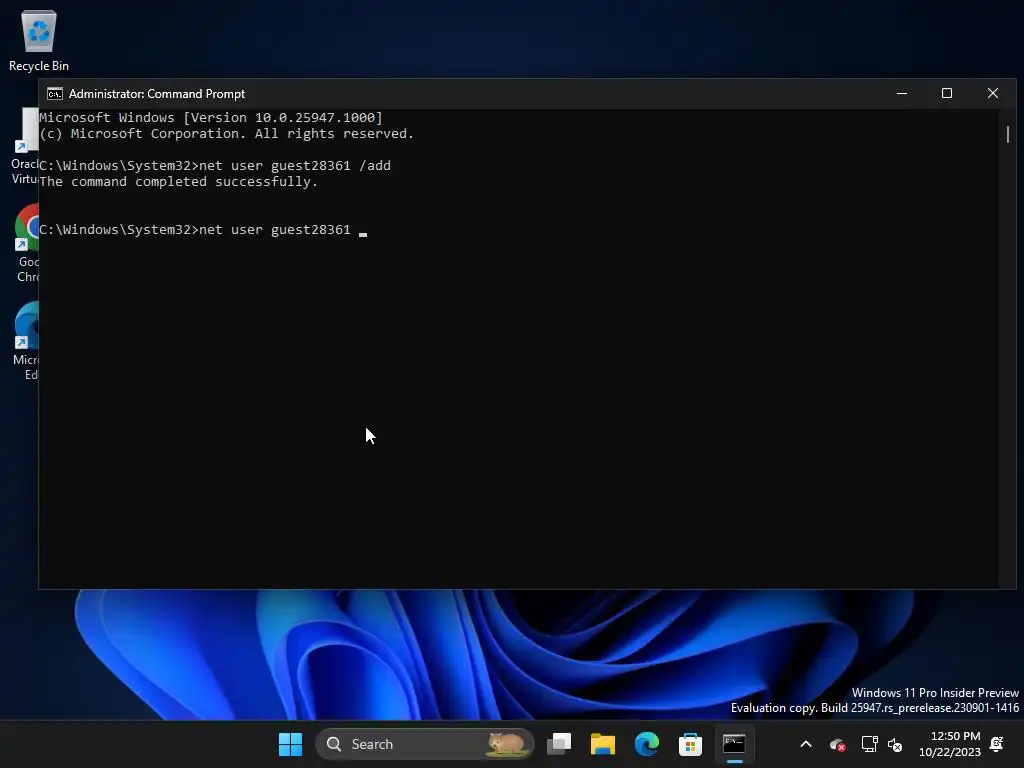Click the 'net user guest28361 /add' command line
This screenshot has height=768, width=1024.
coord(215,165)
